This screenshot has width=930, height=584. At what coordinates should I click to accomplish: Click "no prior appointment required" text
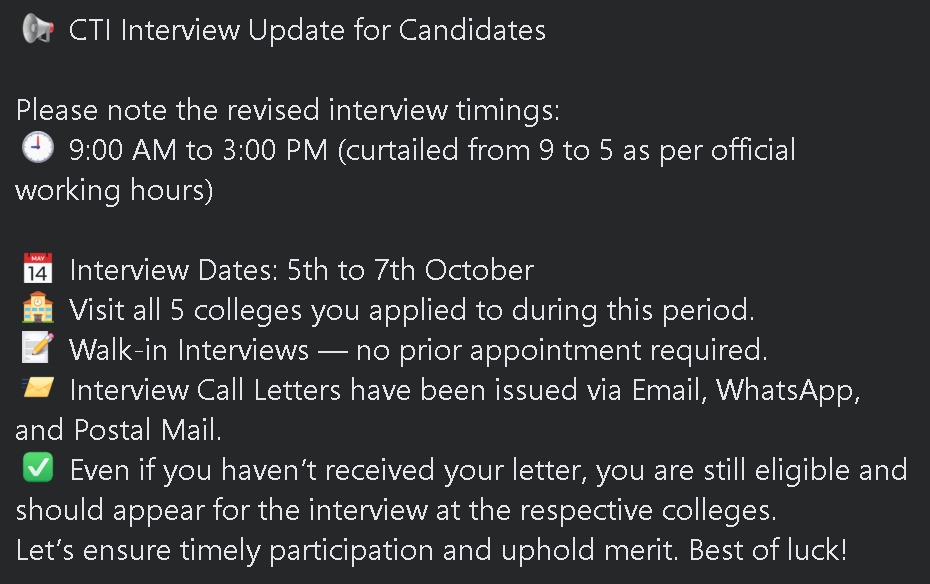[x=555, y=350]
